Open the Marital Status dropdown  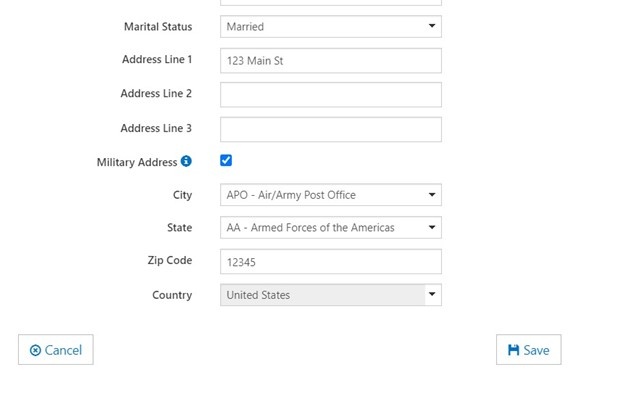pyautogui.click(x=331, y=27)
